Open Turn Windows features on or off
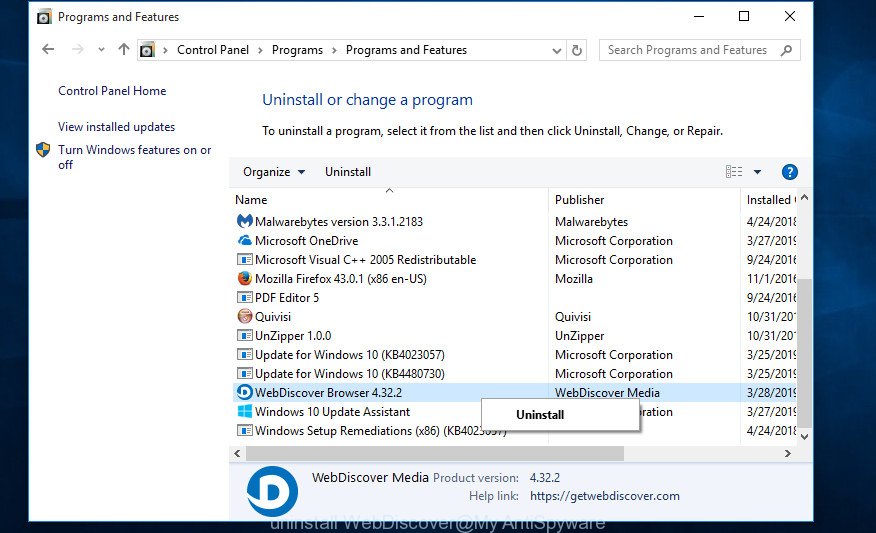This screenshot has height=533, width=876. (x=135, y=157)
